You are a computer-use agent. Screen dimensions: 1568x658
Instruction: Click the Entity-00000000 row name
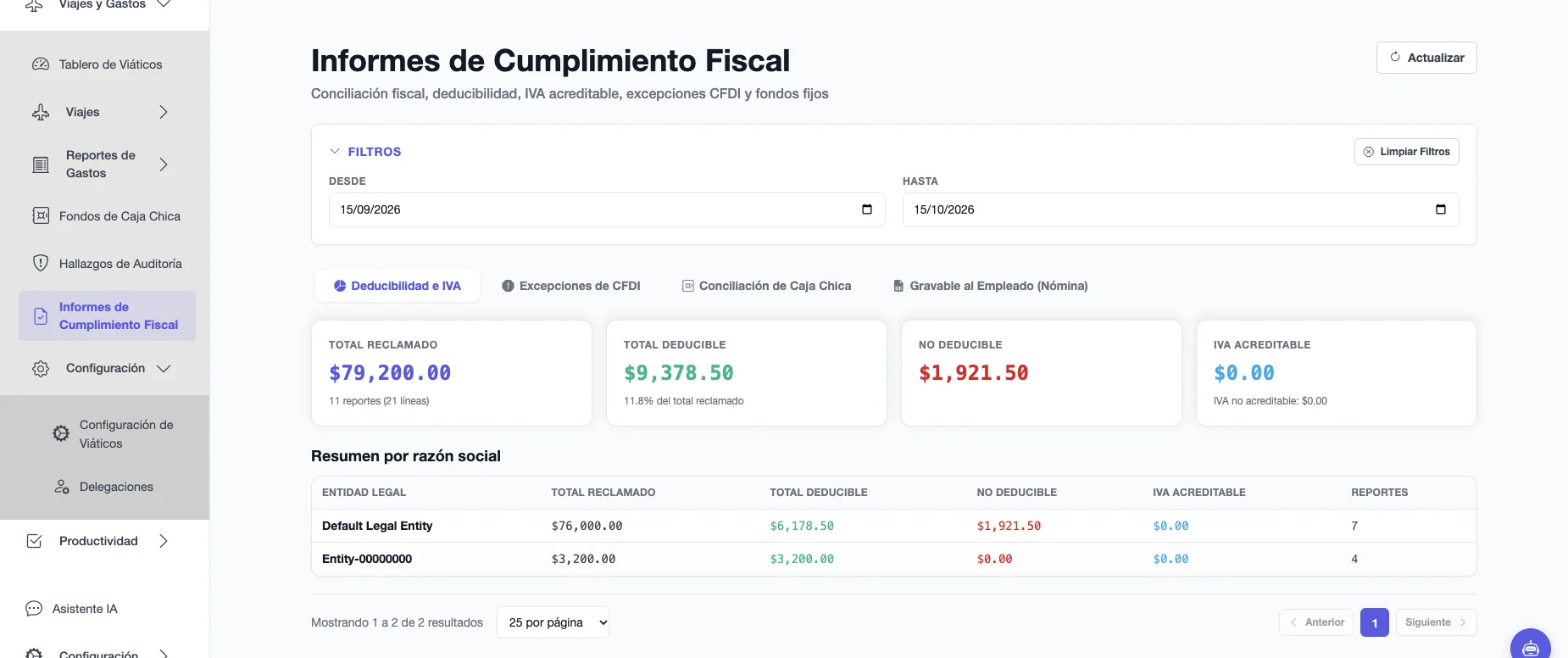pyautogui.click(x=367, y=559)
